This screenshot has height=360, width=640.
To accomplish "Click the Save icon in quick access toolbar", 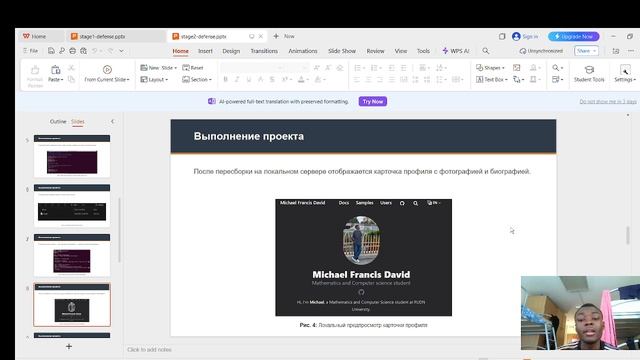I will 51,51.
